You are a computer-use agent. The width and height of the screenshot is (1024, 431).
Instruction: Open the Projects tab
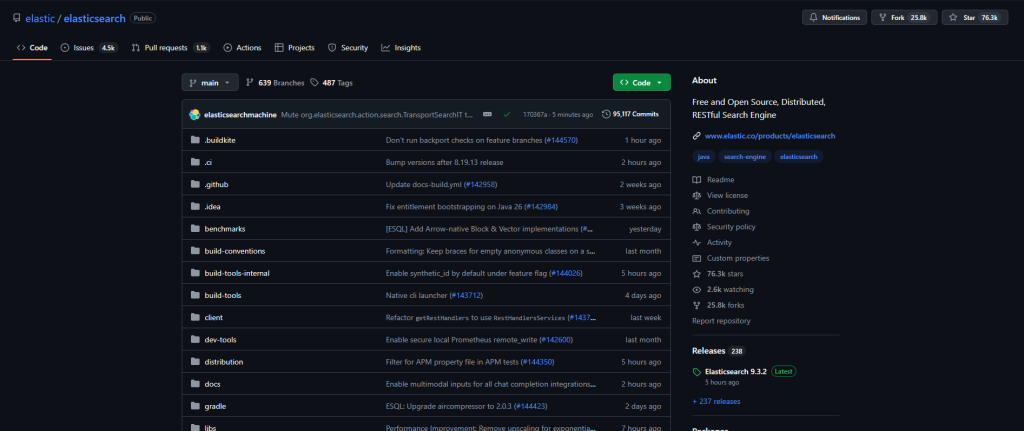tap(295, 48)
